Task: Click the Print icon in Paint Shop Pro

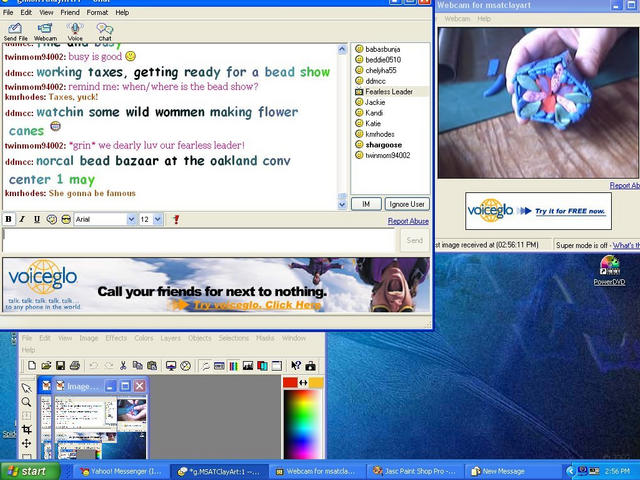Action: (x=75, y=366)
